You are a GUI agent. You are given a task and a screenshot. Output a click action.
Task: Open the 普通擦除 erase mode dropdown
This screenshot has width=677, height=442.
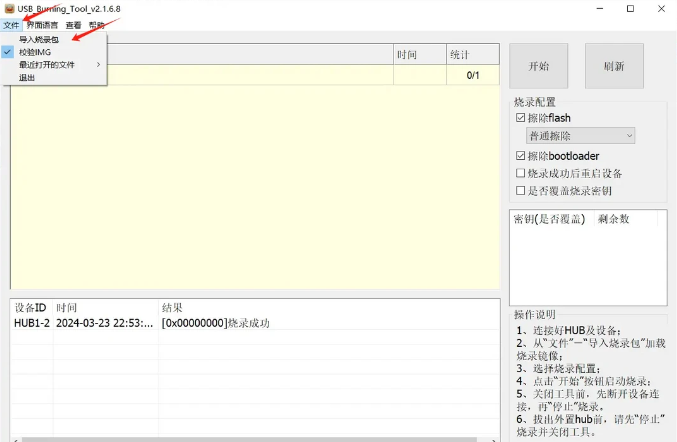coord(580,136)
